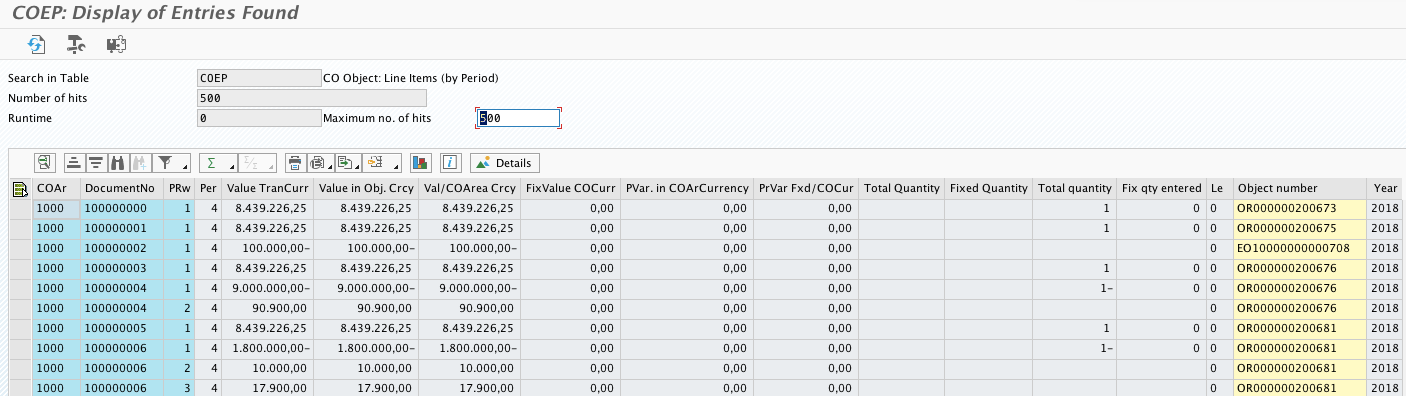
Task: Click the 100.000,00- Value TranCurr cell
Action: coord(267,248)
